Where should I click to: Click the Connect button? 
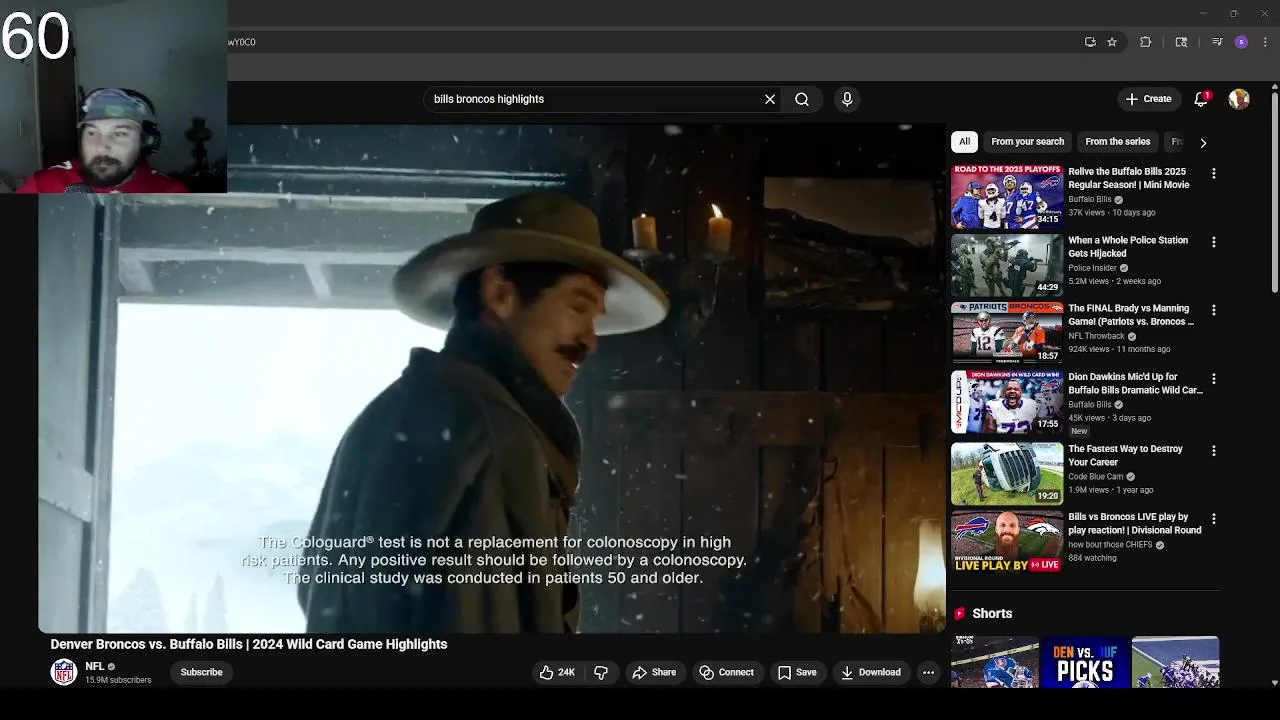pyautogui.click(x=727, y=672)
